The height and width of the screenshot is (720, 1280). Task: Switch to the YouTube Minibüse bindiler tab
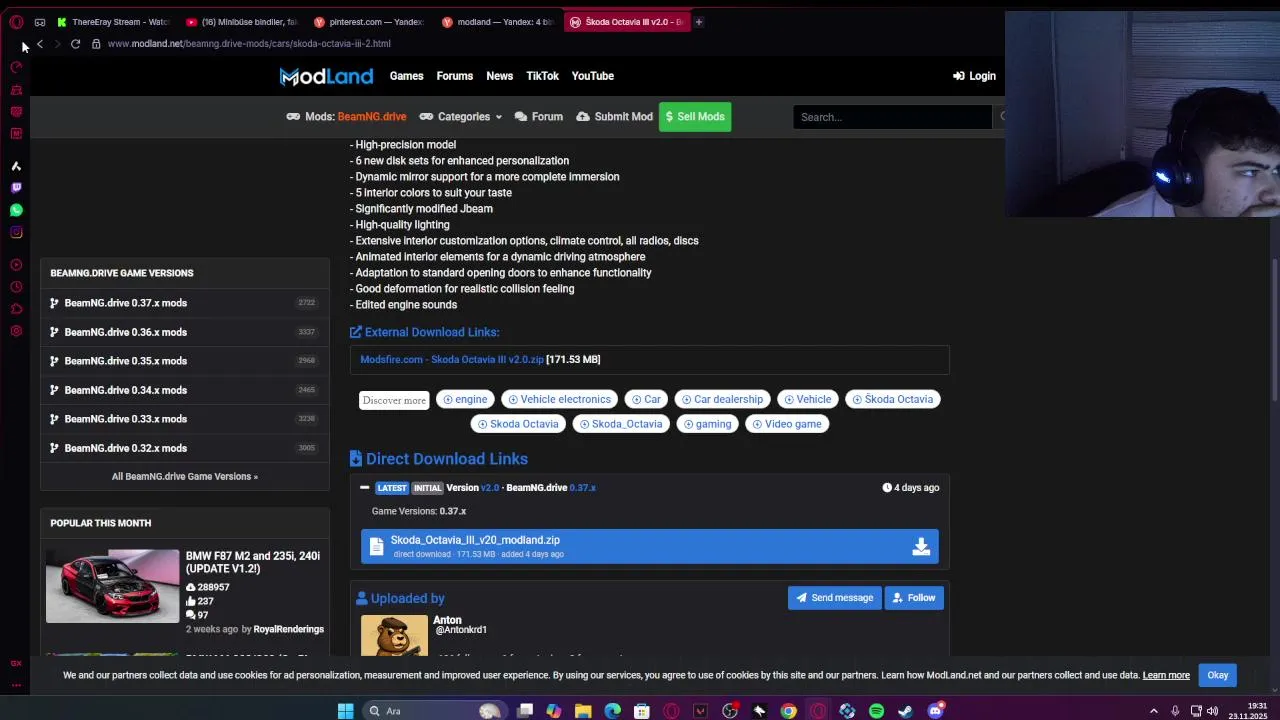coord(241,21)
